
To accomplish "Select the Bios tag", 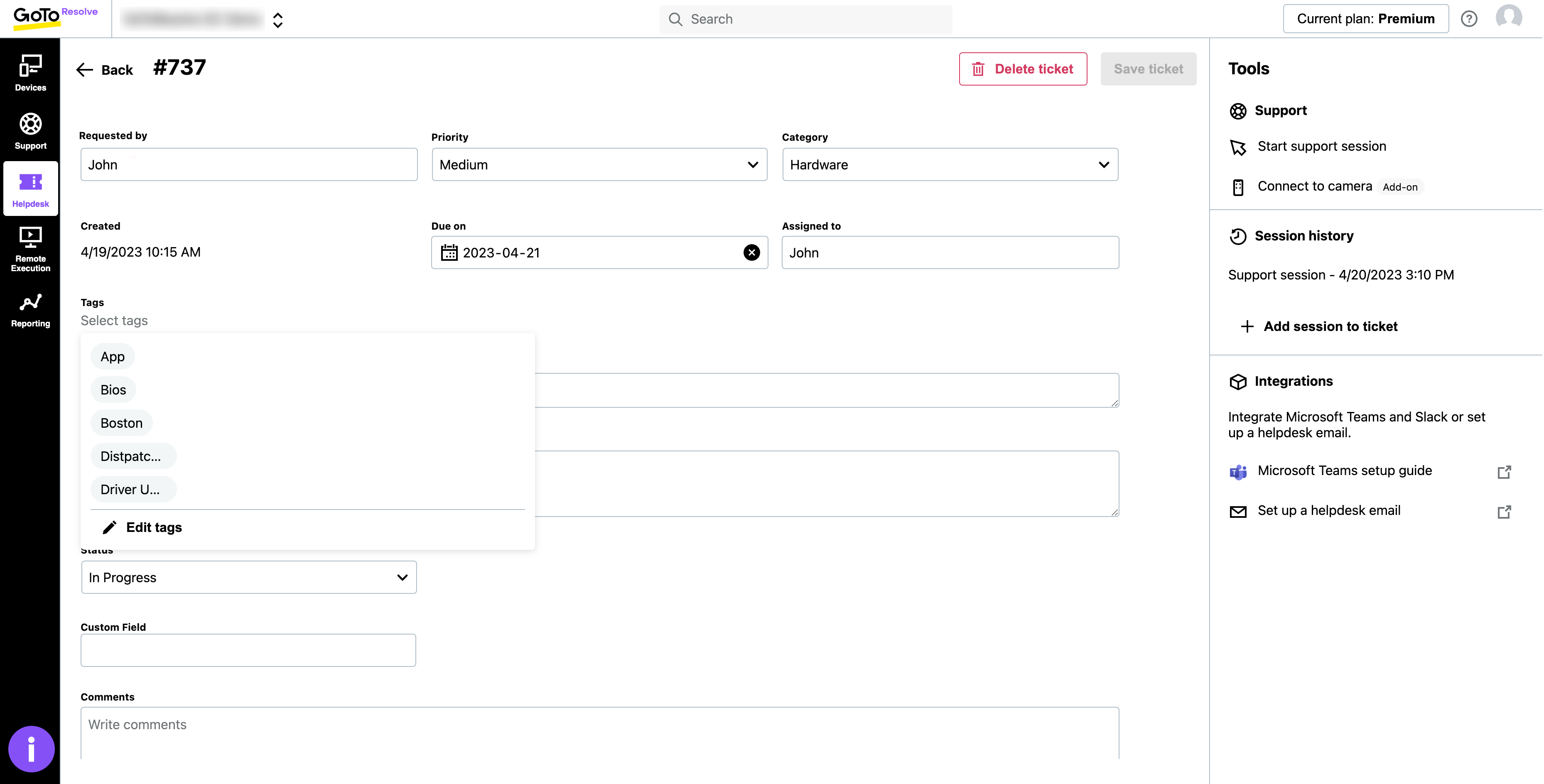I will pyautogui.click(x=113, y=389).
